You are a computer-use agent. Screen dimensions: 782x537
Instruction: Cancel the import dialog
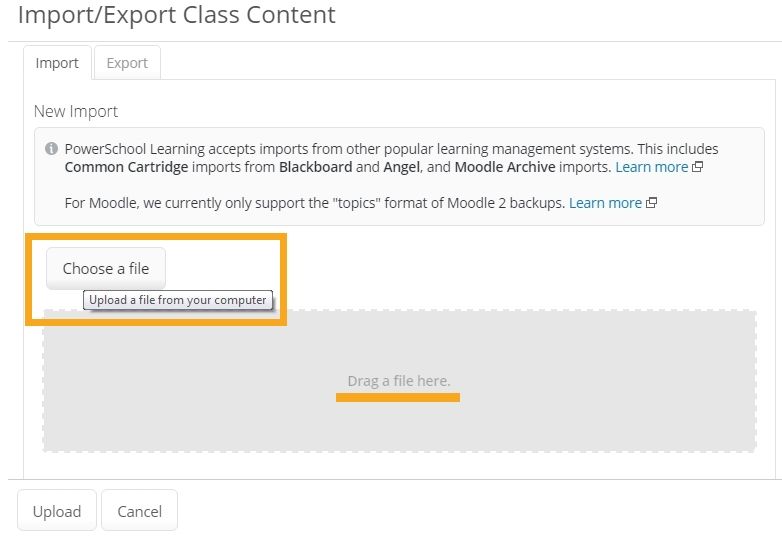click(x=139, y=511)
